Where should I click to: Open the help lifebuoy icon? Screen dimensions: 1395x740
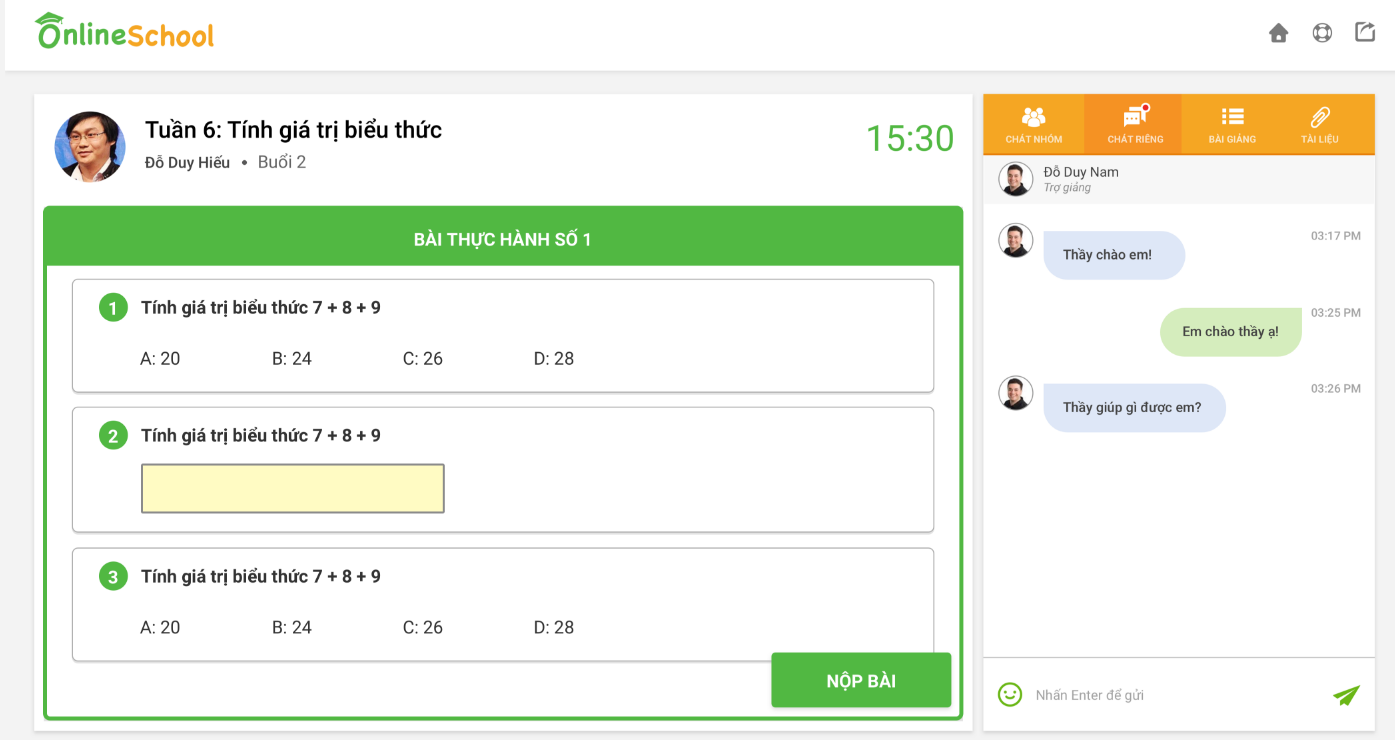click(1322, 33)
